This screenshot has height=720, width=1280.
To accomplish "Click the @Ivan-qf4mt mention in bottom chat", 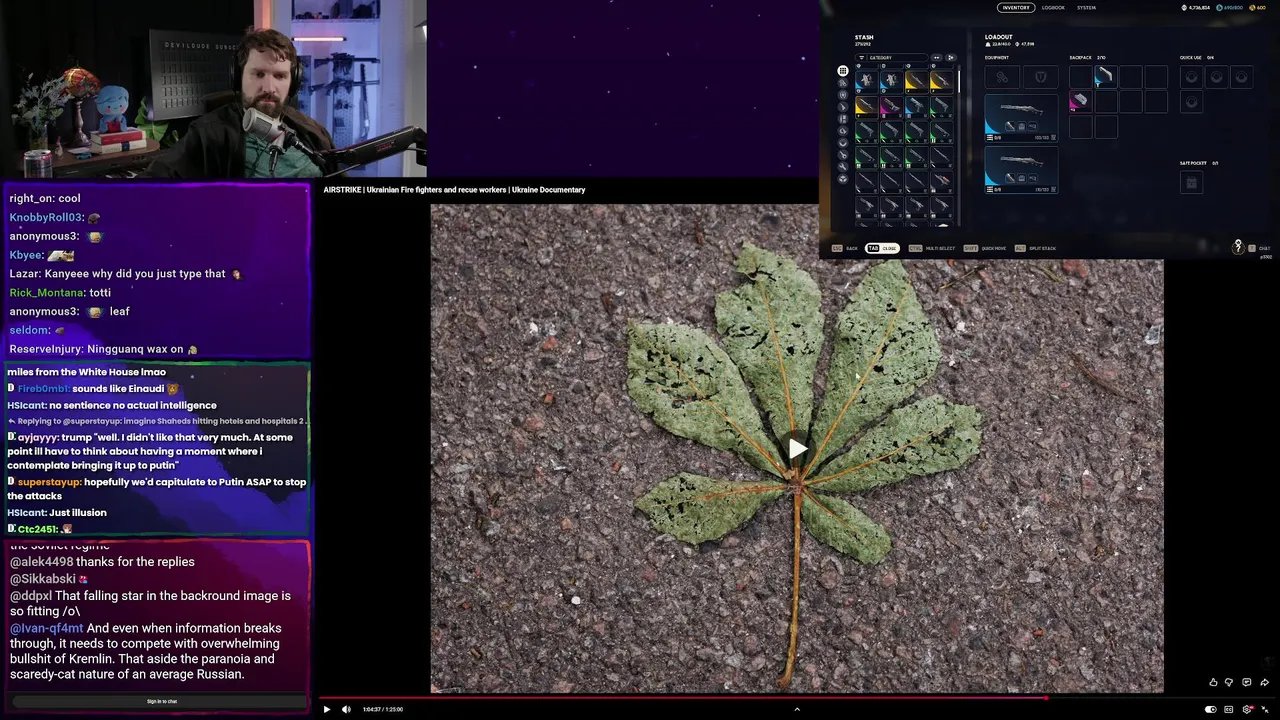I will click(47, 628).
